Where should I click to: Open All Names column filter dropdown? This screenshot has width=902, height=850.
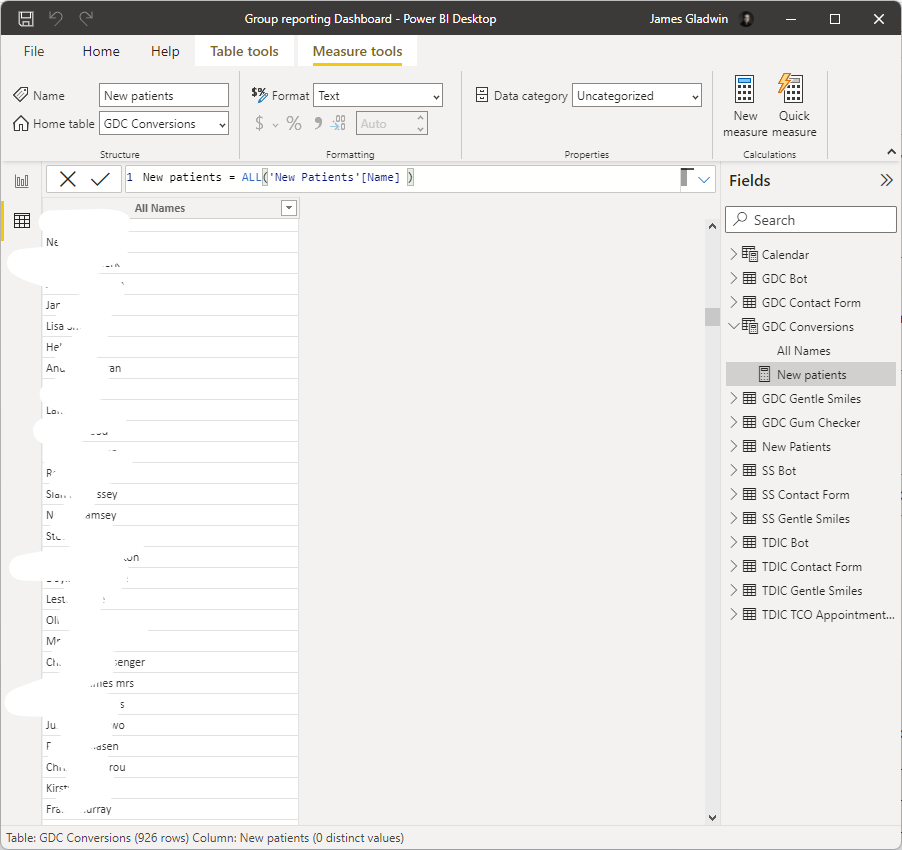click(289, 208)
